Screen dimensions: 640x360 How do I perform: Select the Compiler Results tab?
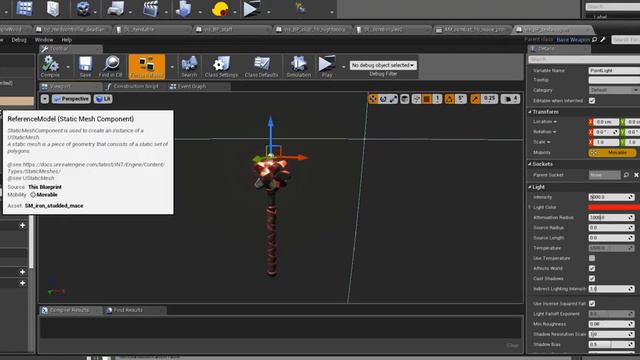[69, 310]
